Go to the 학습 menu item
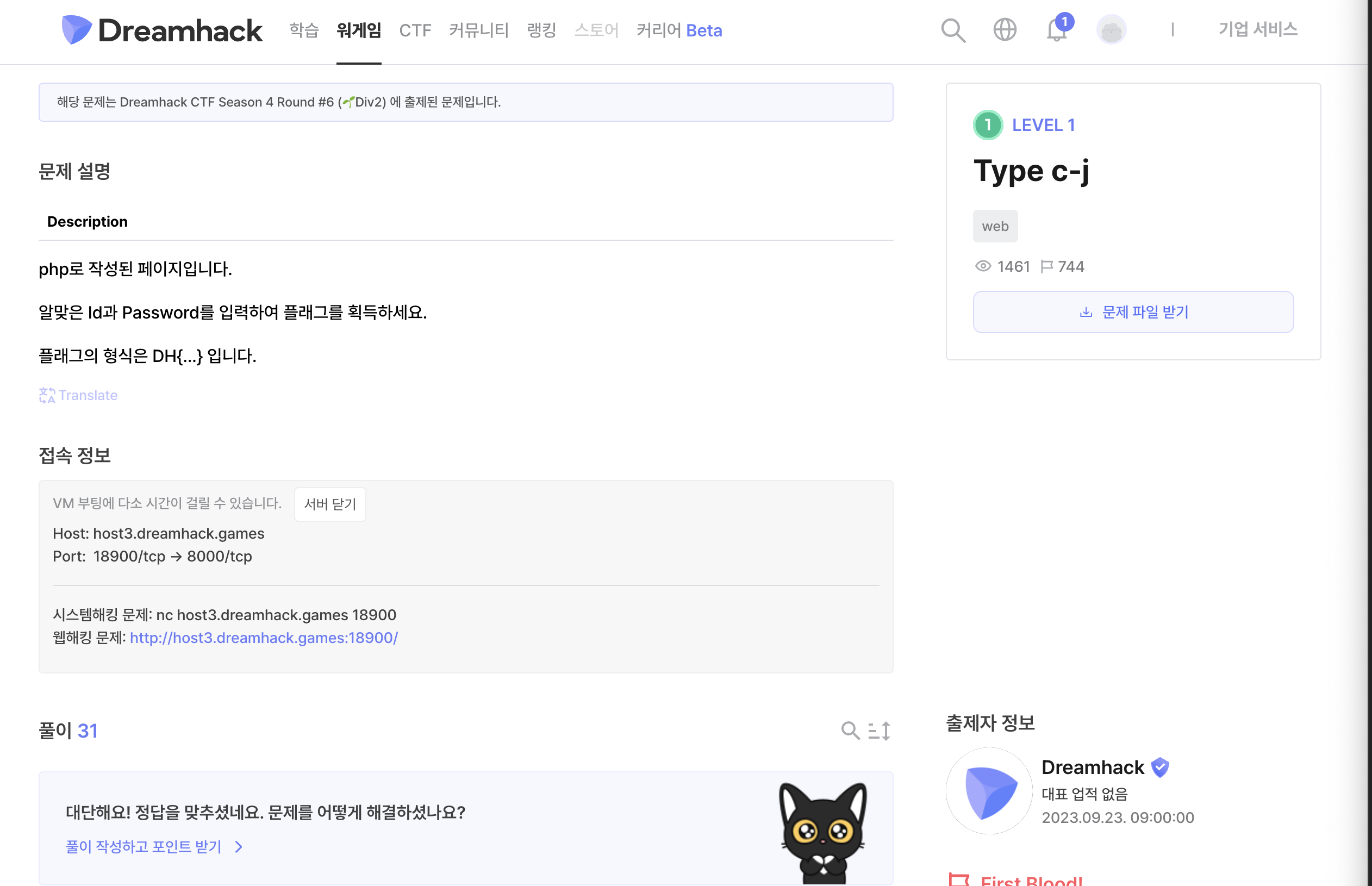Screen dimensions: 1372x886 (304, 30)
